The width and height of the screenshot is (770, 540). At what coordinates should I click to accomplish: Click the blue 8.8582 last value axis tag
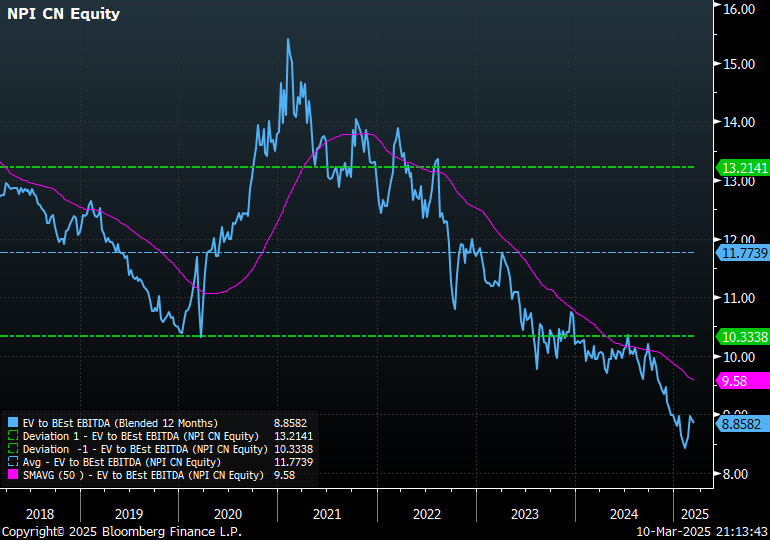(743, 424)
